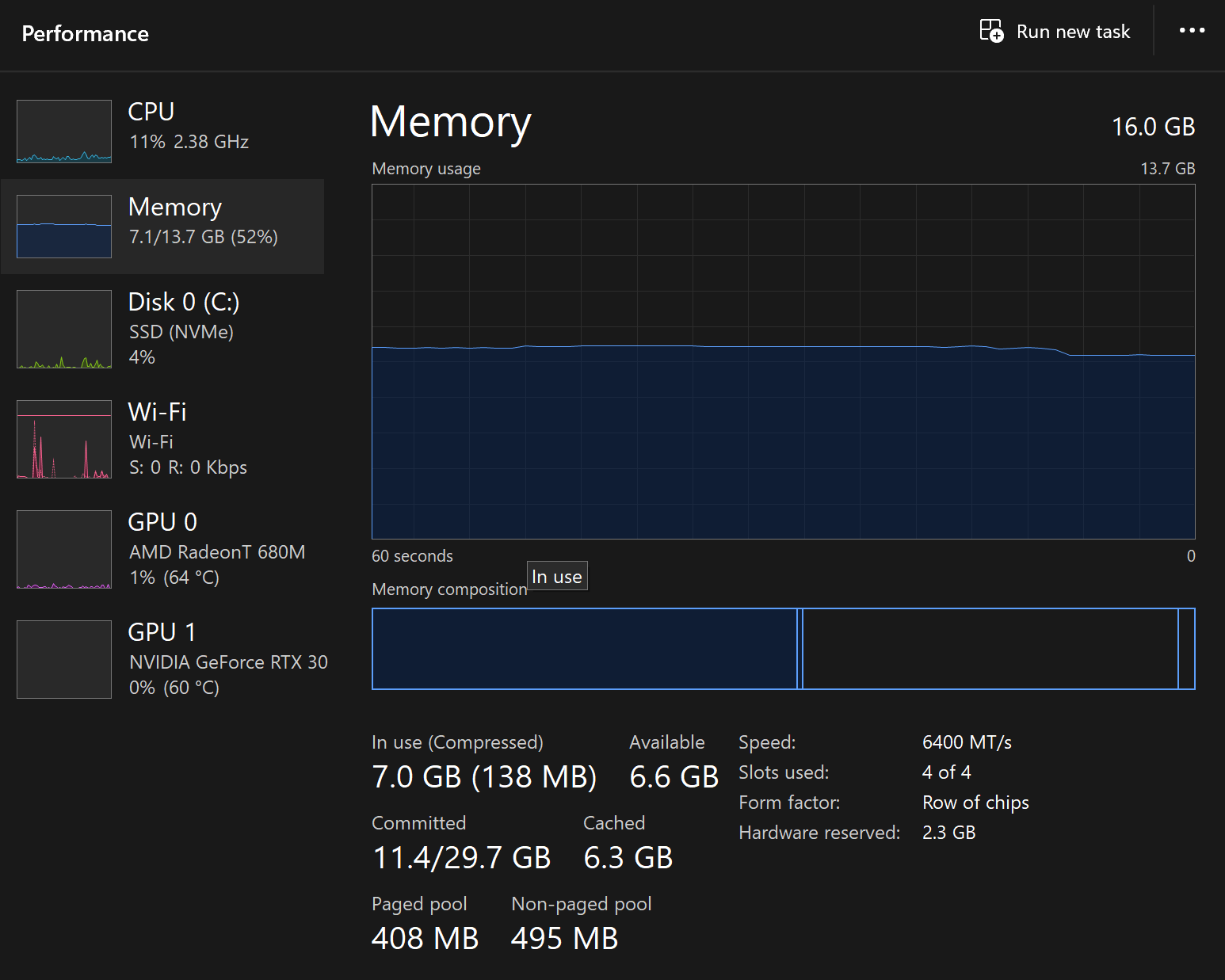1225x980 pixels.
Task: Click the 60 seconds axis label
Action: [x=412, y=556]
